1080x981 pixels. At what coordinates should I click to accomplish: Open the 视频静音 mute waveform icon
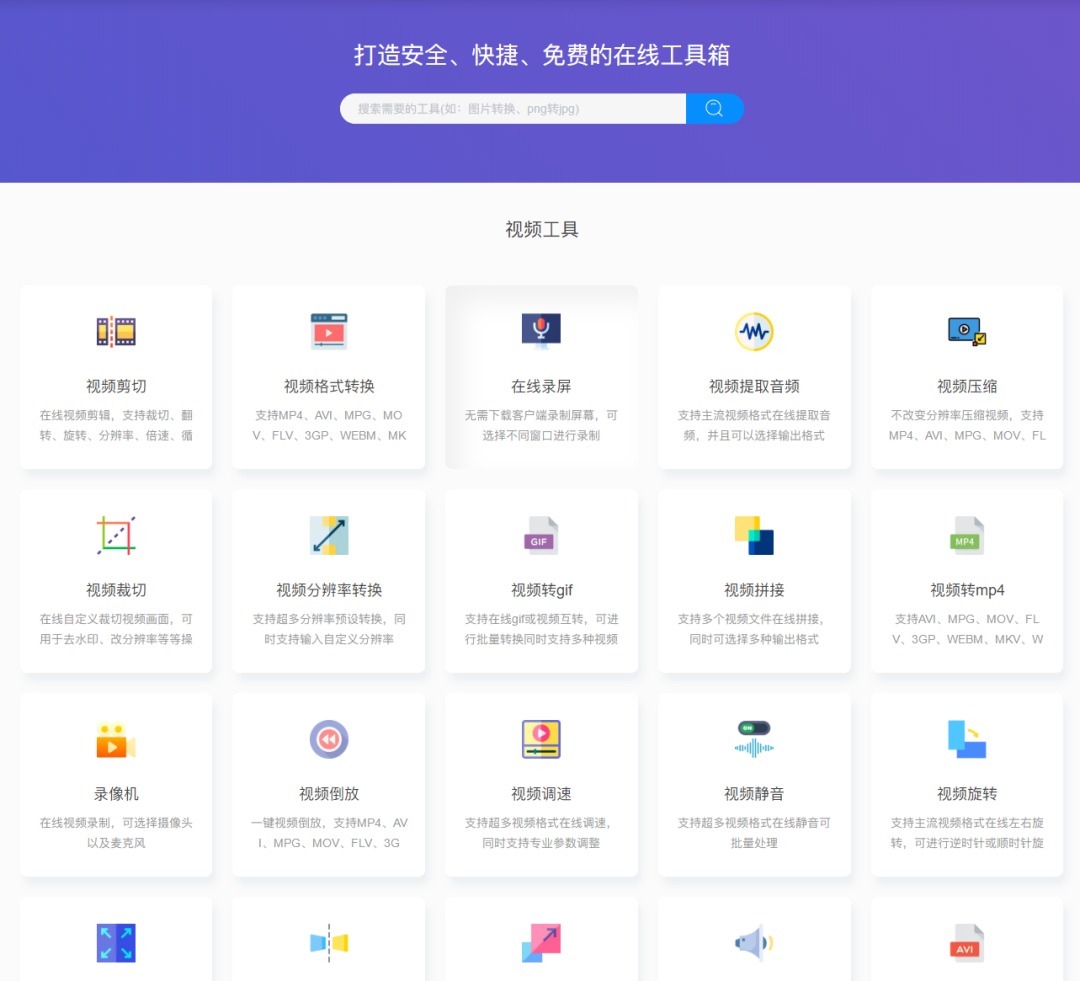pos(754,739)
